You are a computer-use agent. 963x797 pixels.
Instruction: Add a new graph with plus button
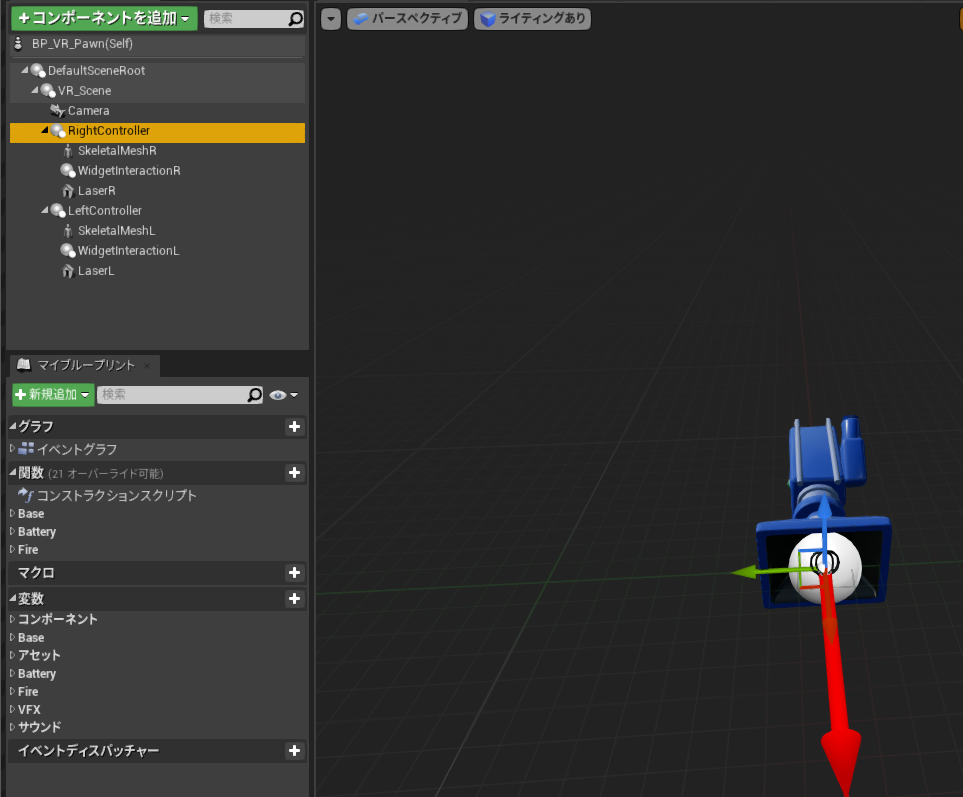(x=295, y=427)
